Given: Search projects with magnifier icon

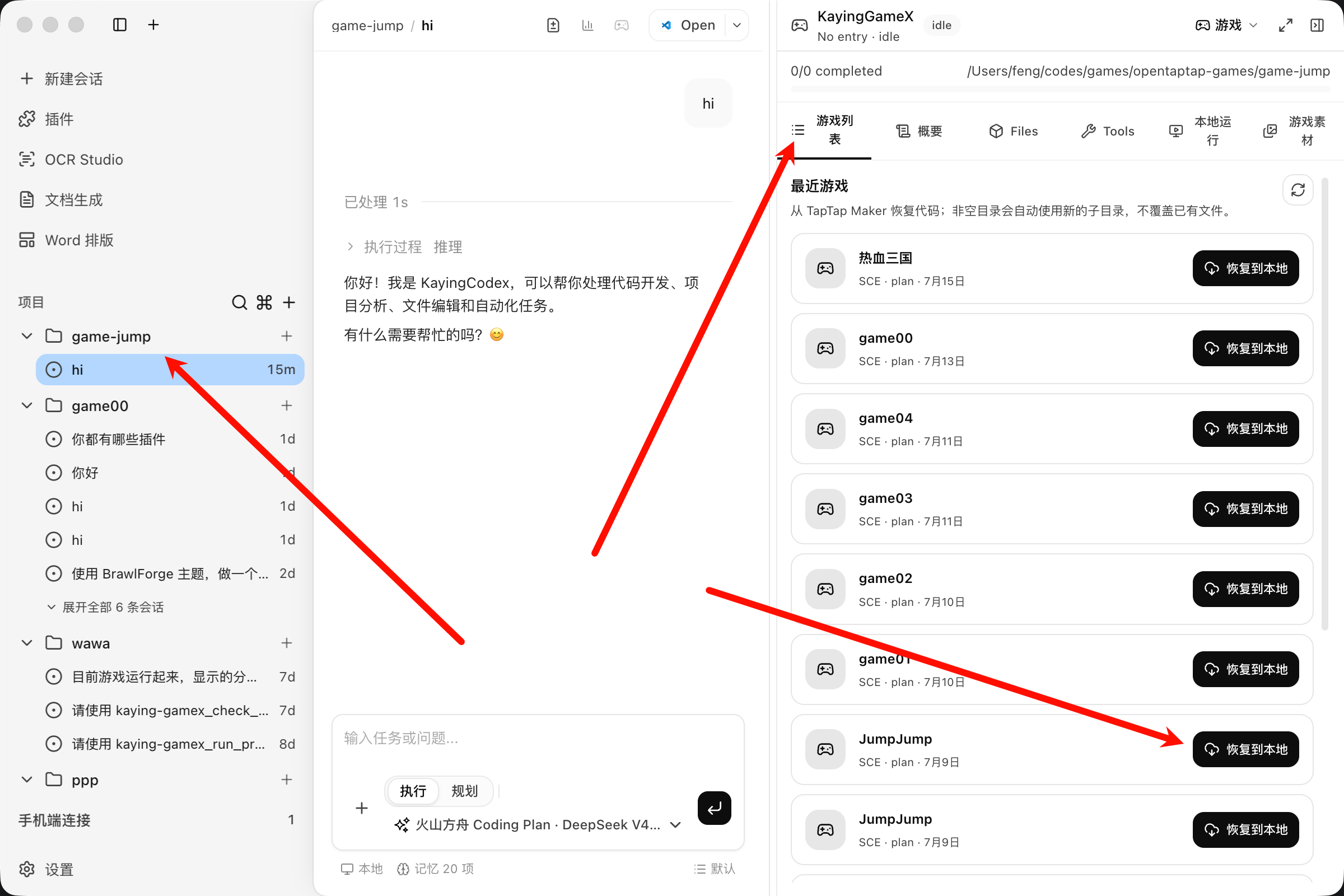Looking at the screenshot, I should click(240, 302).
